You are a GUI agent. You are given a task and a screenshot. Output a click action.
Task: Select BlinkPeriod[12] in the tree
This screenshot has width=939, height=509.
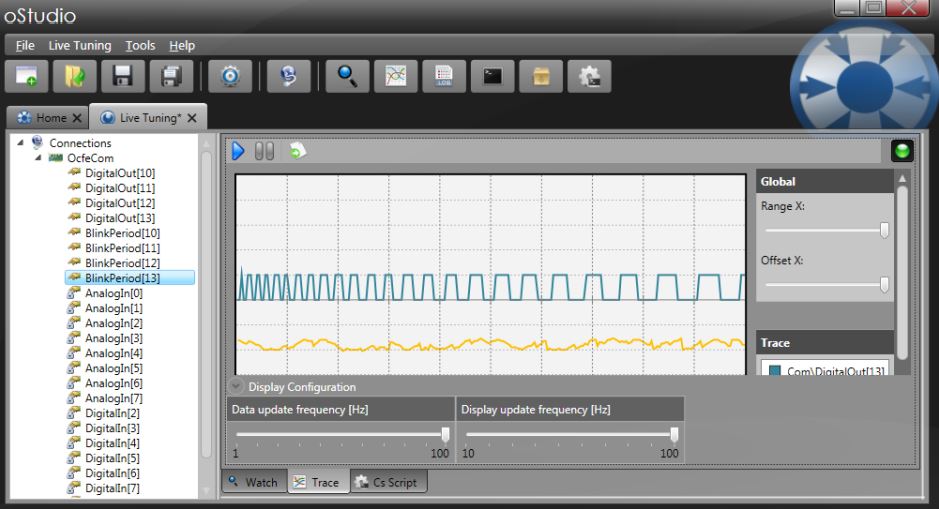click(122, 263)
